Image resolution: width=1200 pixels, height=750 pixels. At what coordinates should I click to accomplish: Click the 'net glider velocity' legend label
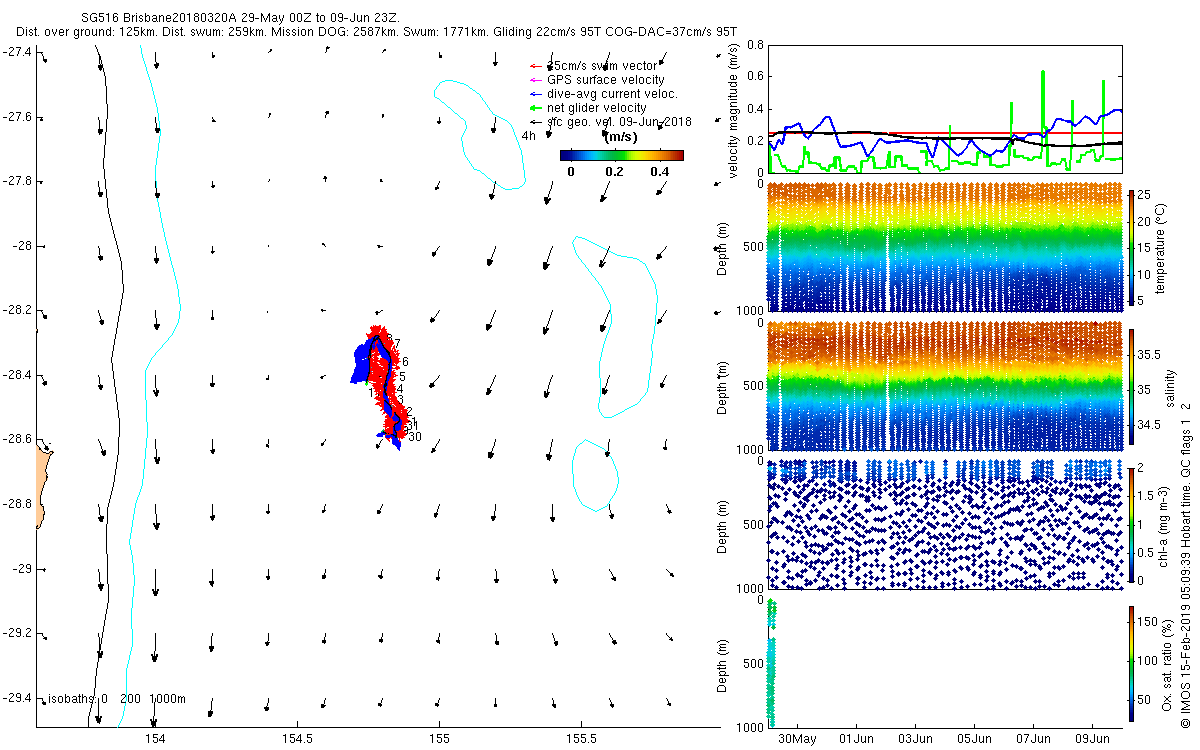click(596, 108)
